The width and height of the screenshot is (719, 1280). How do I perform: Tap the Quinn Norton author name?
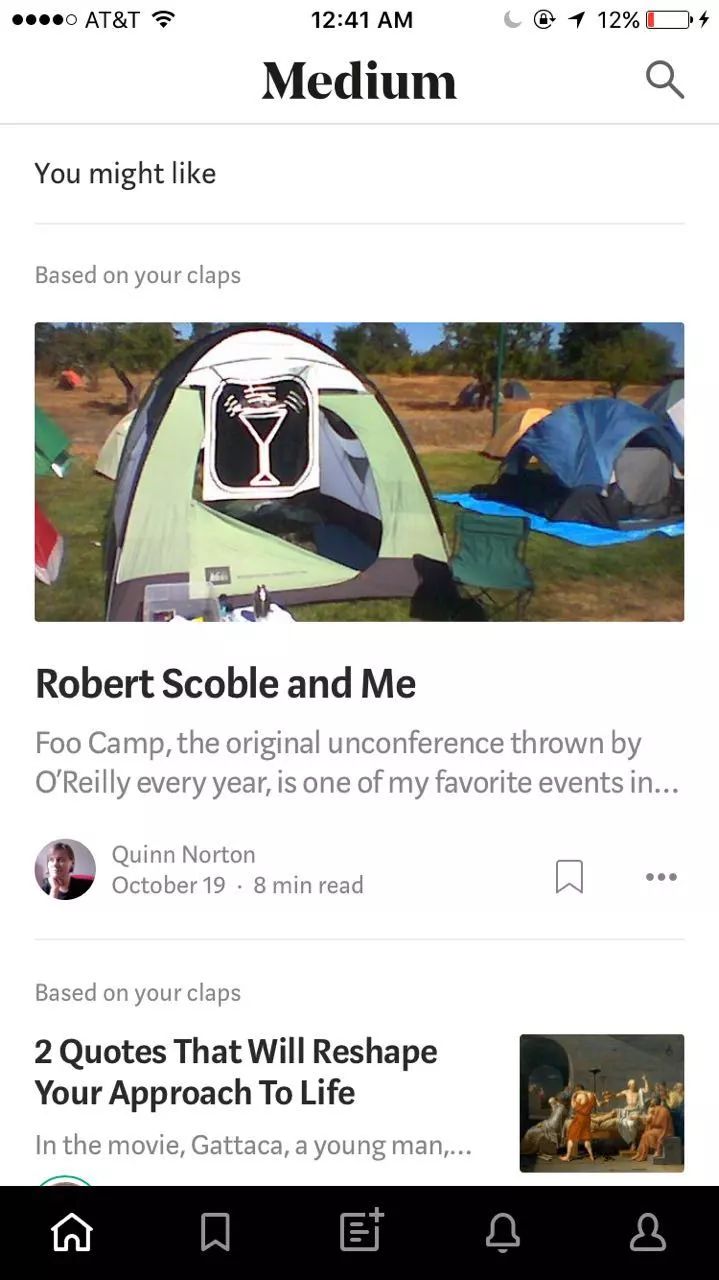click(183, 854)
